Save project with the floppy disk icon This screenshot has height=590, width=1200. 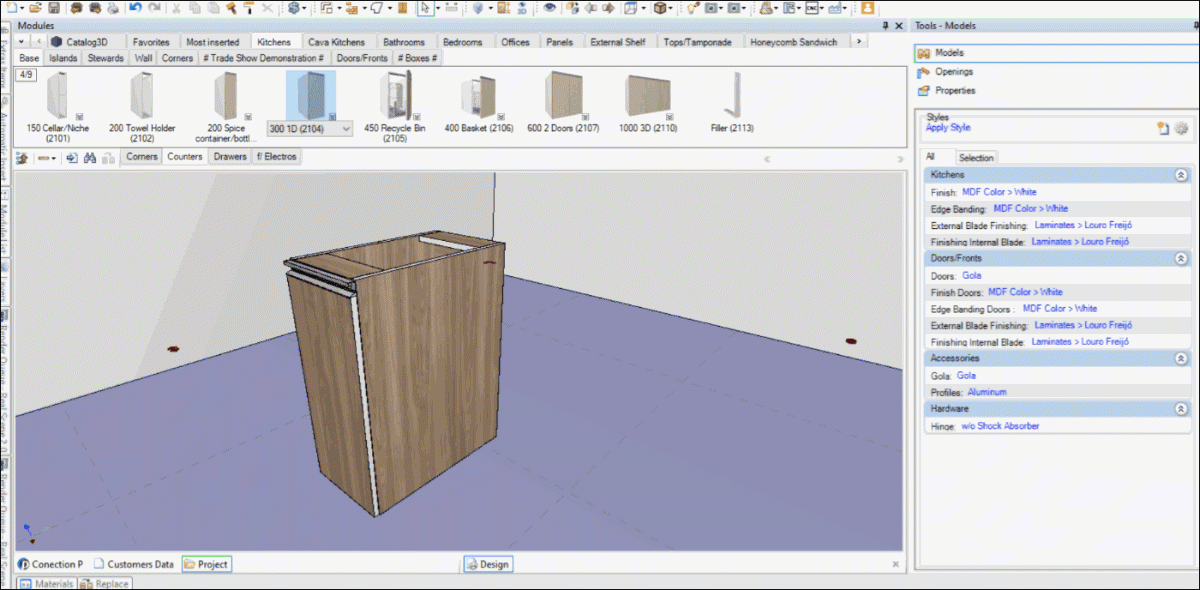coord(54,8)
